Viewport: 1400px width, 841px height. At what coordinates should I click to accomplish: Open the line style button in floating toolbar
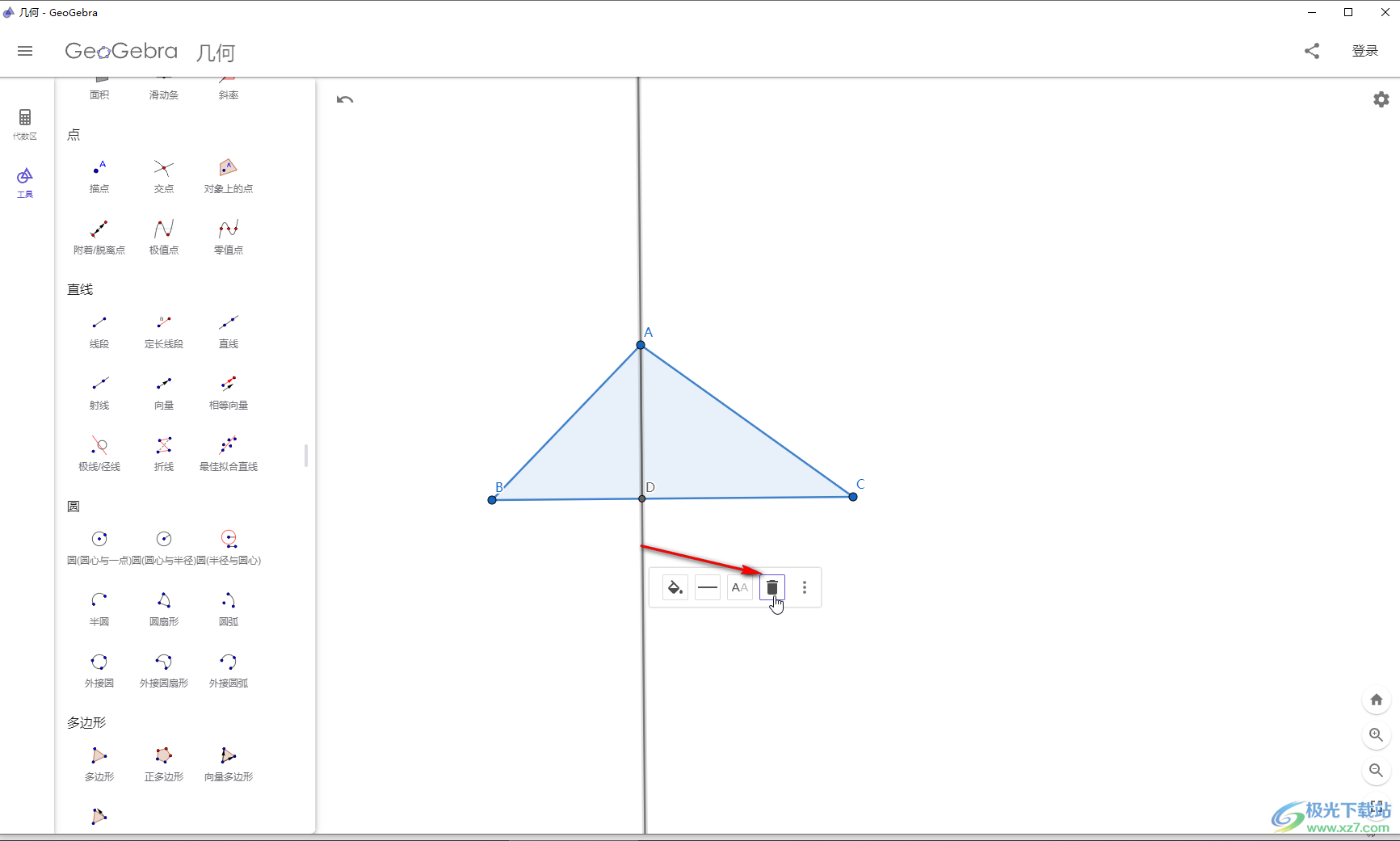pyautogui.click(x=708, y=587)
